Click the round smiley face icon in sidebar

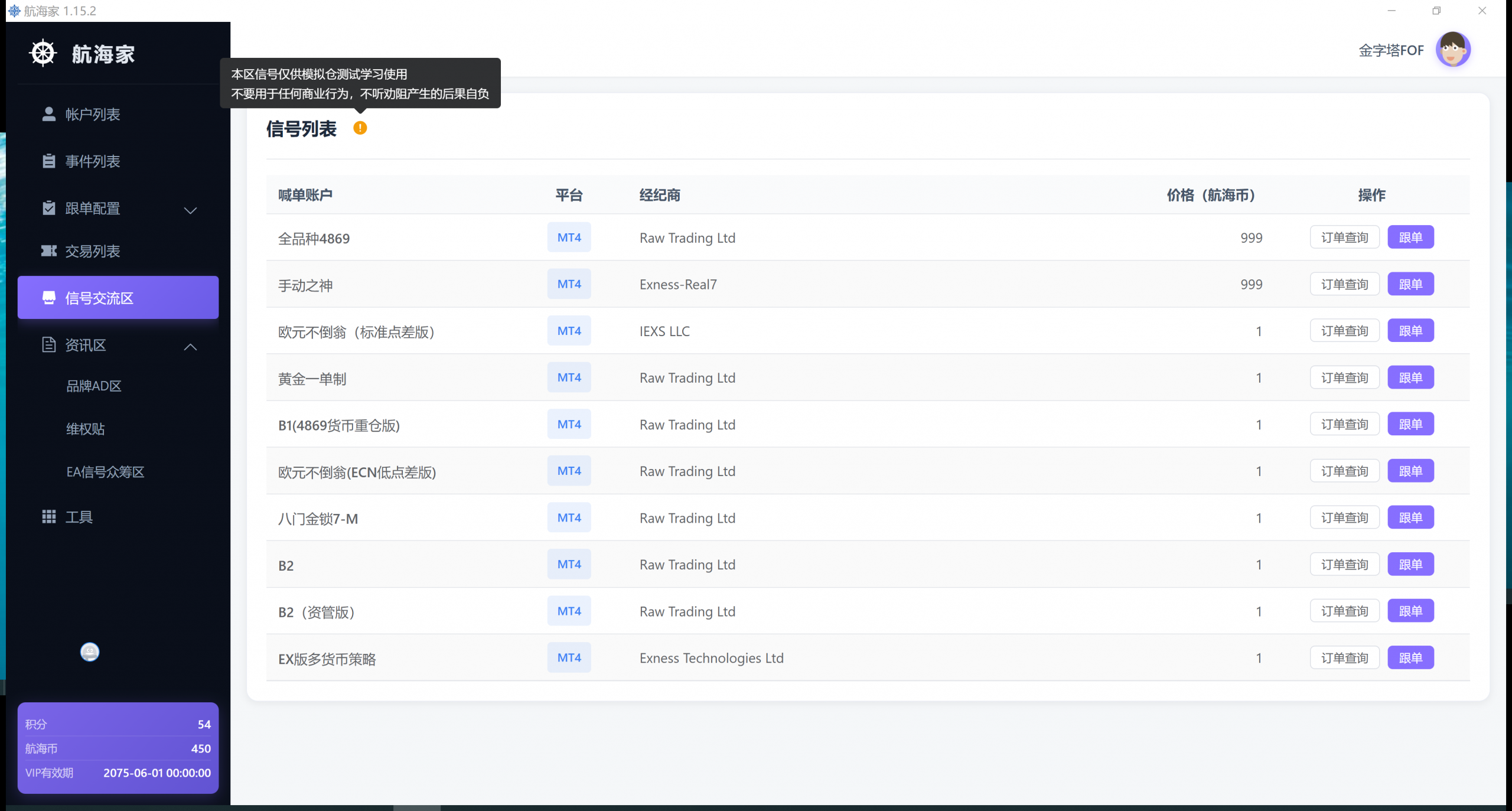click(90, 652)
